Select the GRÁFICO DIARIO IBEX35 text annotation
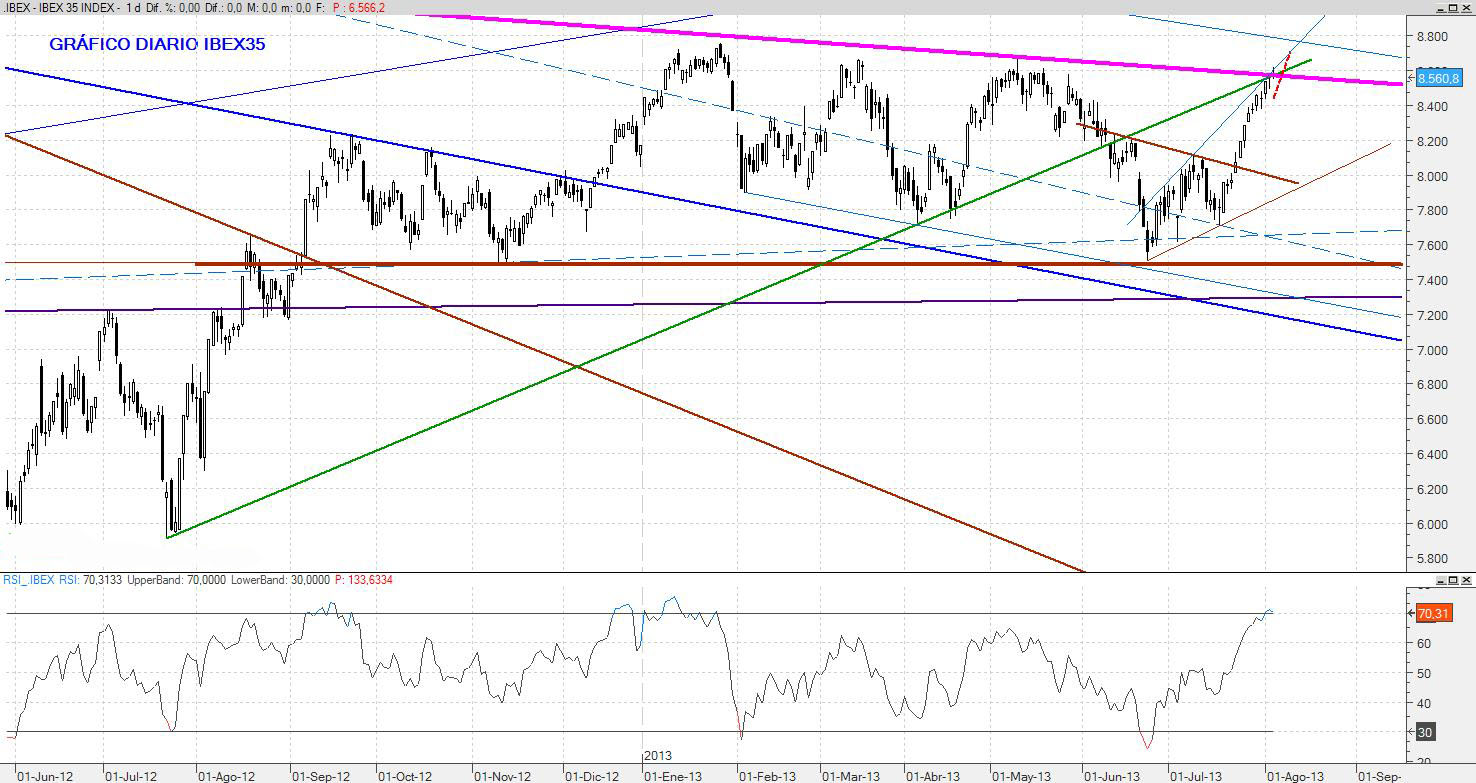This screenshot has height=783, width=1476. pos(157,44)
